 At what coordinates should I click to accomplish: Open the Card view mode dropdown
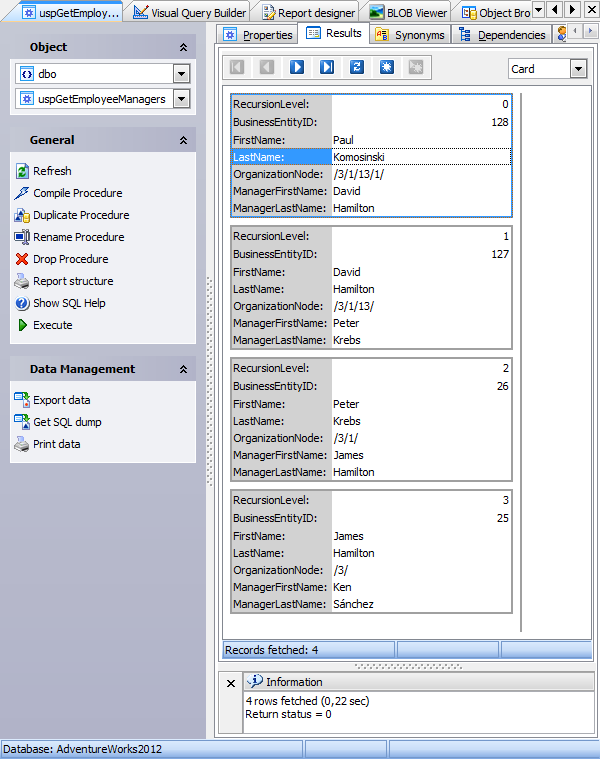coord(578,69)
